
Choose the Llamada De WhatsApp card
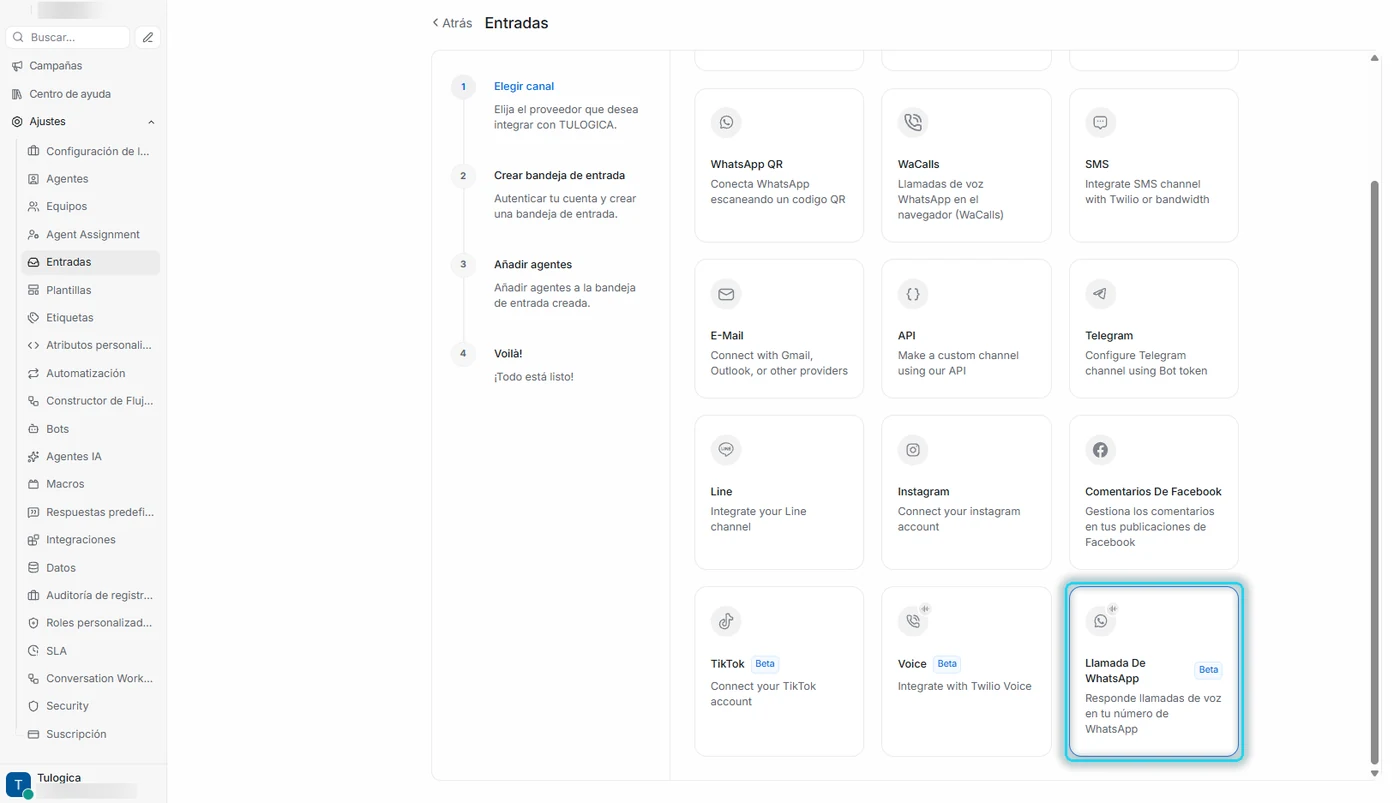tap(1154, 671)
